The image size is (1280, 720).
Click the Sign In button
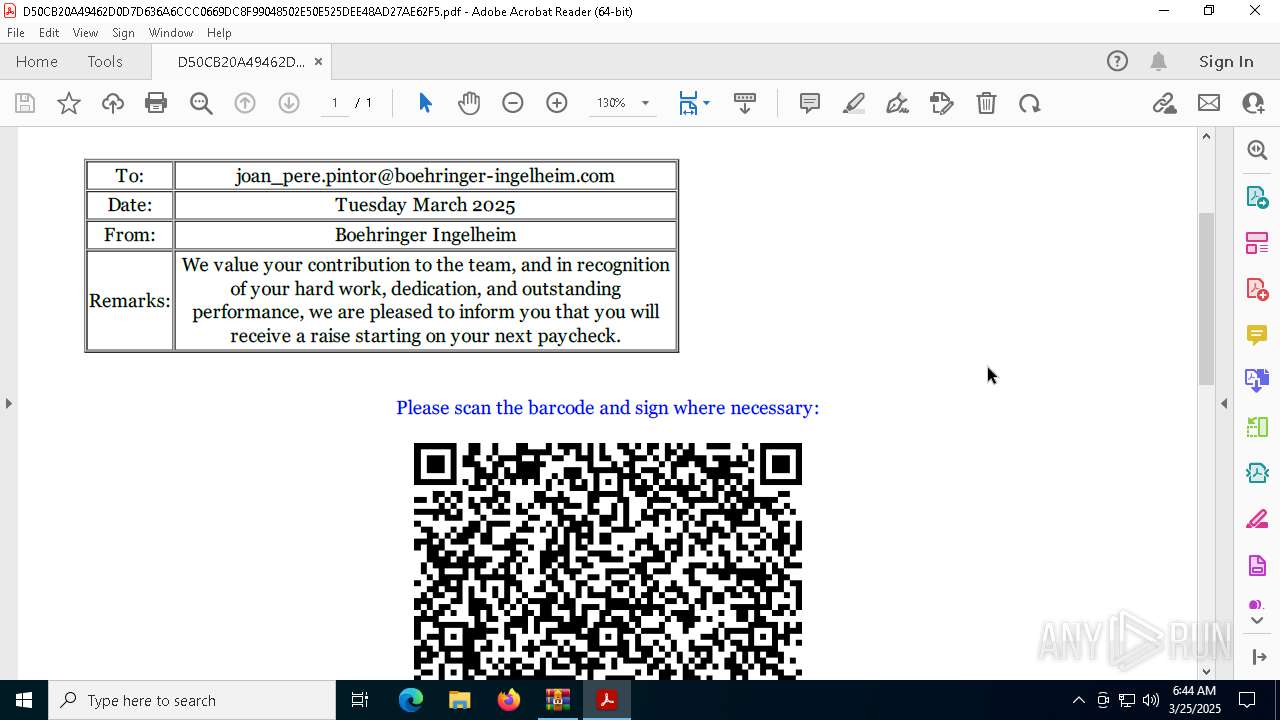coord(1226,61)
